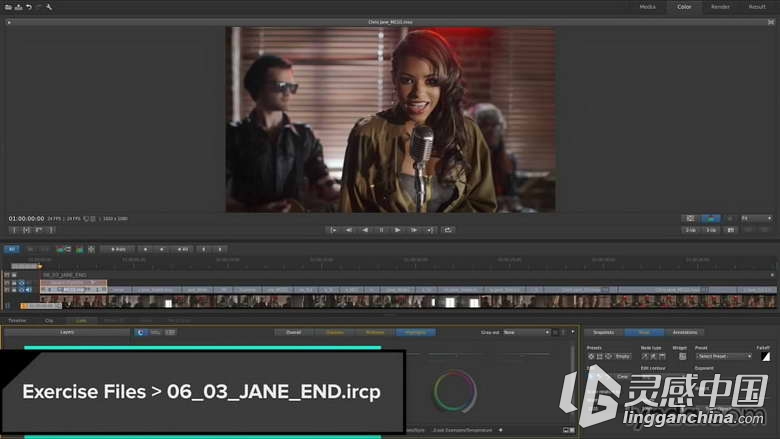Viewport: 780px width, 439px height.
Task: Click the grid view icon beside 3-Up
Action: coord(730,230)
